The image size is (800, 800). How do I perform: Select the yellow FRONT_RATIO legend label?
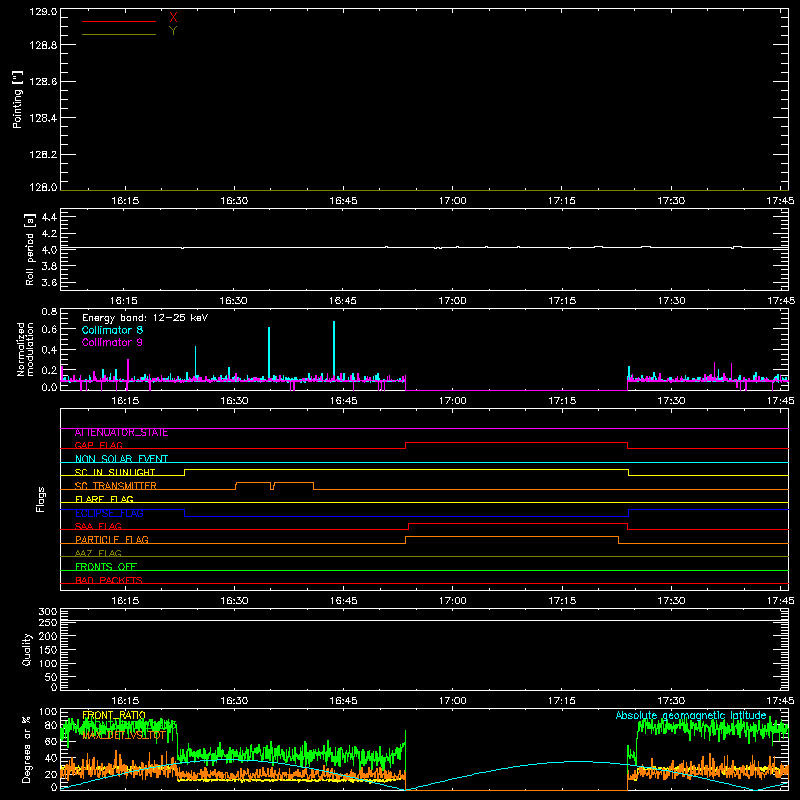(114, 715)
